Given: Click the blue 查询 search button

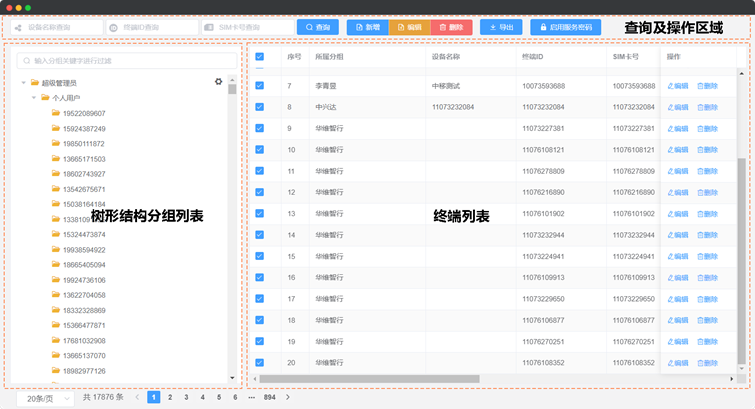Looking at the screenshot, I should [317, 28].
